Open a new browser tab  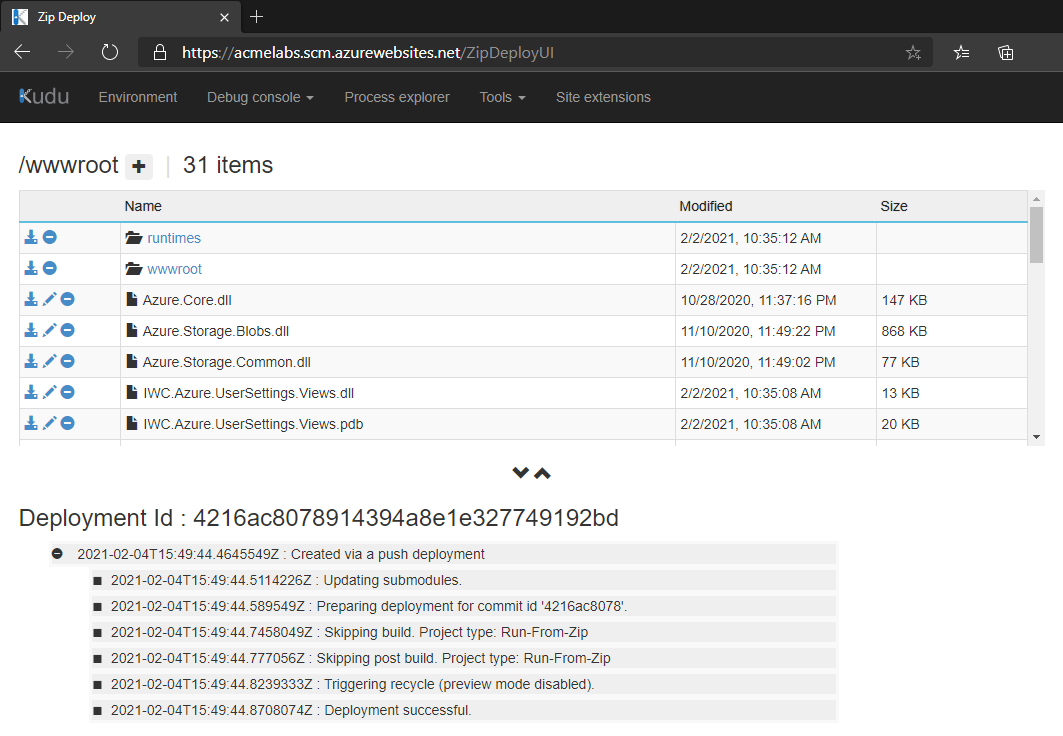point(256,17)
